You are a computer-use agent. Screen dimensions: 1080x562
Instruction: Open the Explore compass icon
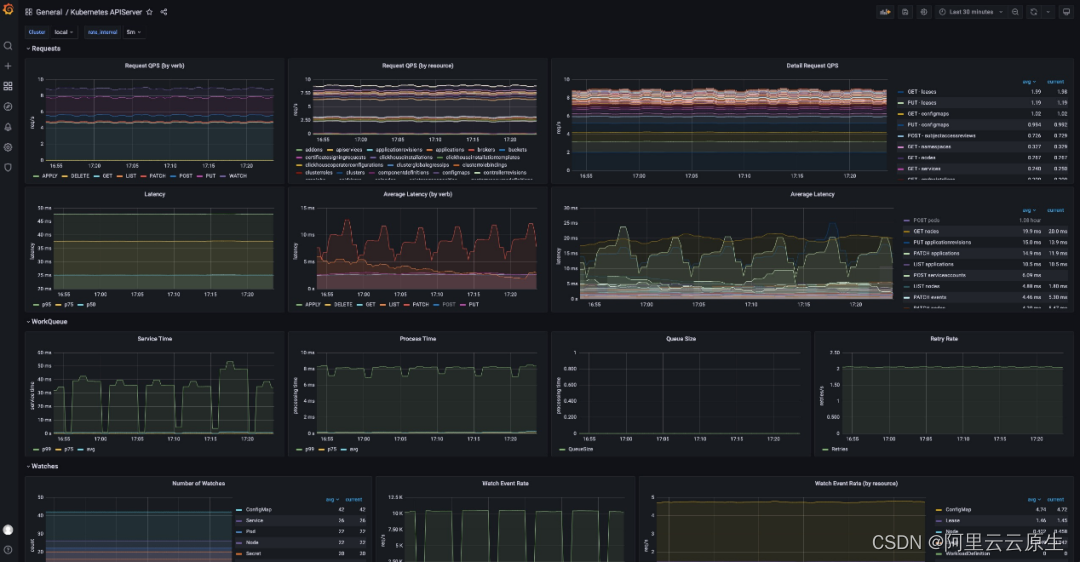tap(8, 107)
